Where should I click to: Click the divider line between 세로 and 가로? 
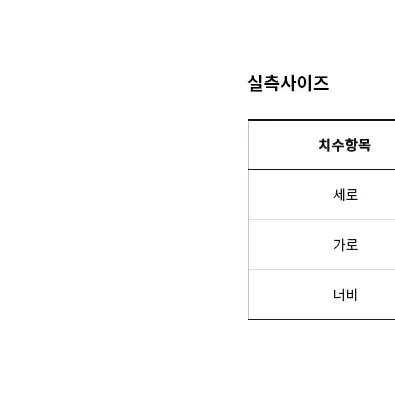click(322, 219)
